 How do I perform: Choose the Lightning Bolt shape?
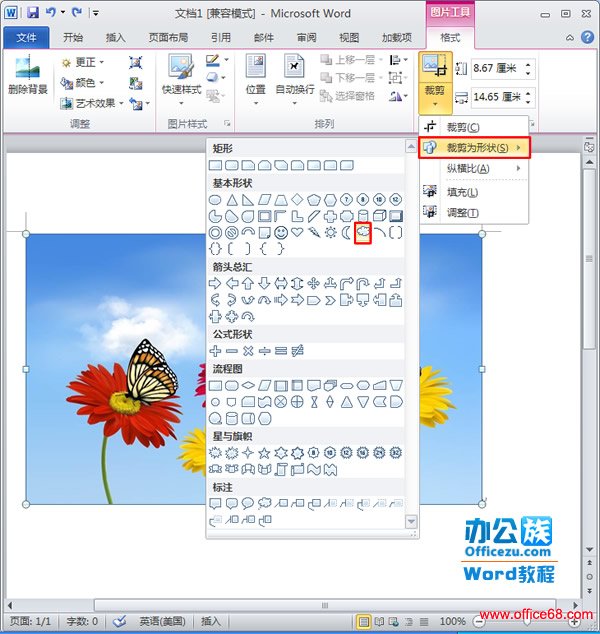[x=314, y=232]
